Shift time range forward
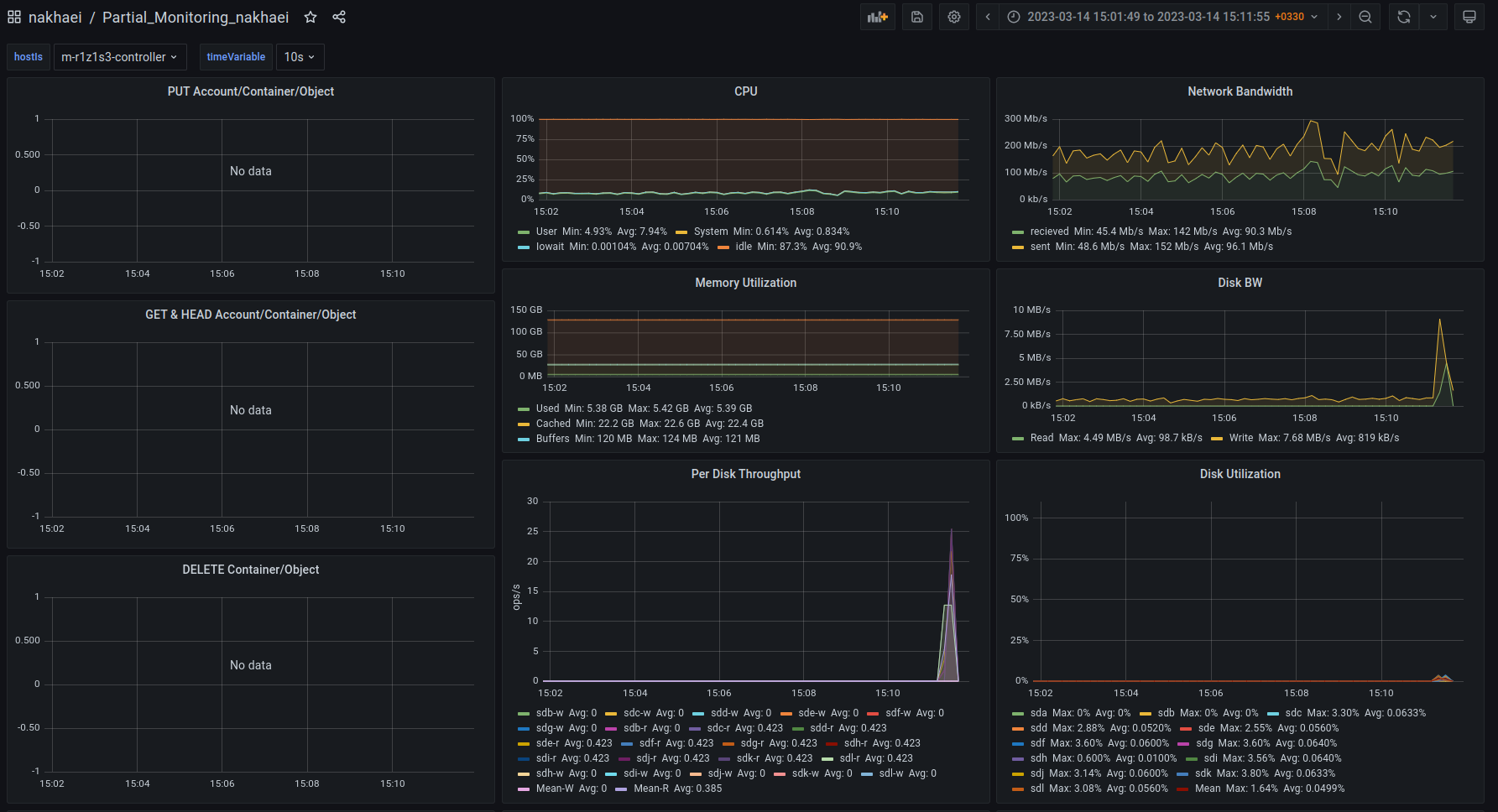The image size is (1498, 812). 1339,17
